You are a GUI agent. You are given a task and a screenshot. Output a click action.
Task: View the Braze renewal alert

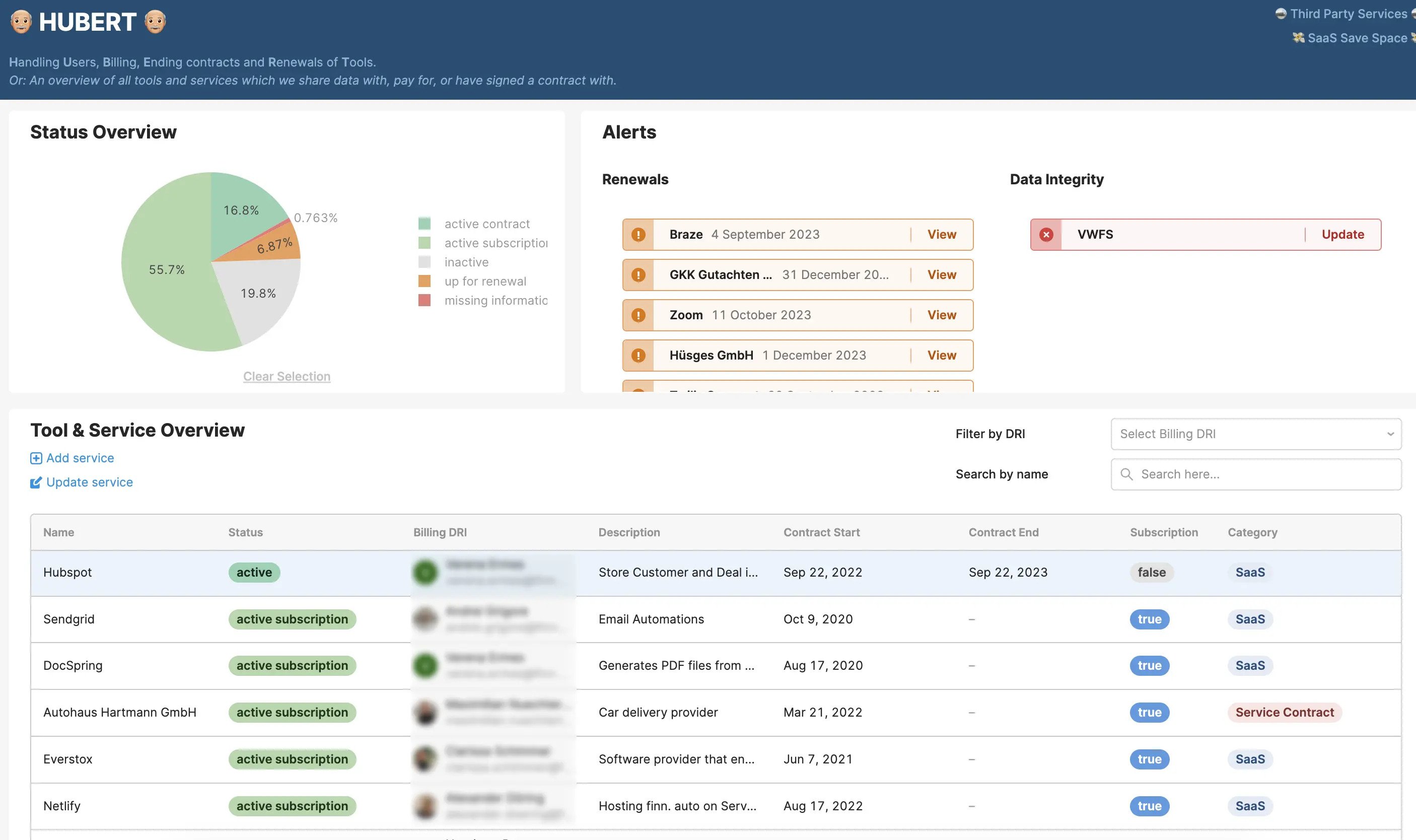coord(942,234)
